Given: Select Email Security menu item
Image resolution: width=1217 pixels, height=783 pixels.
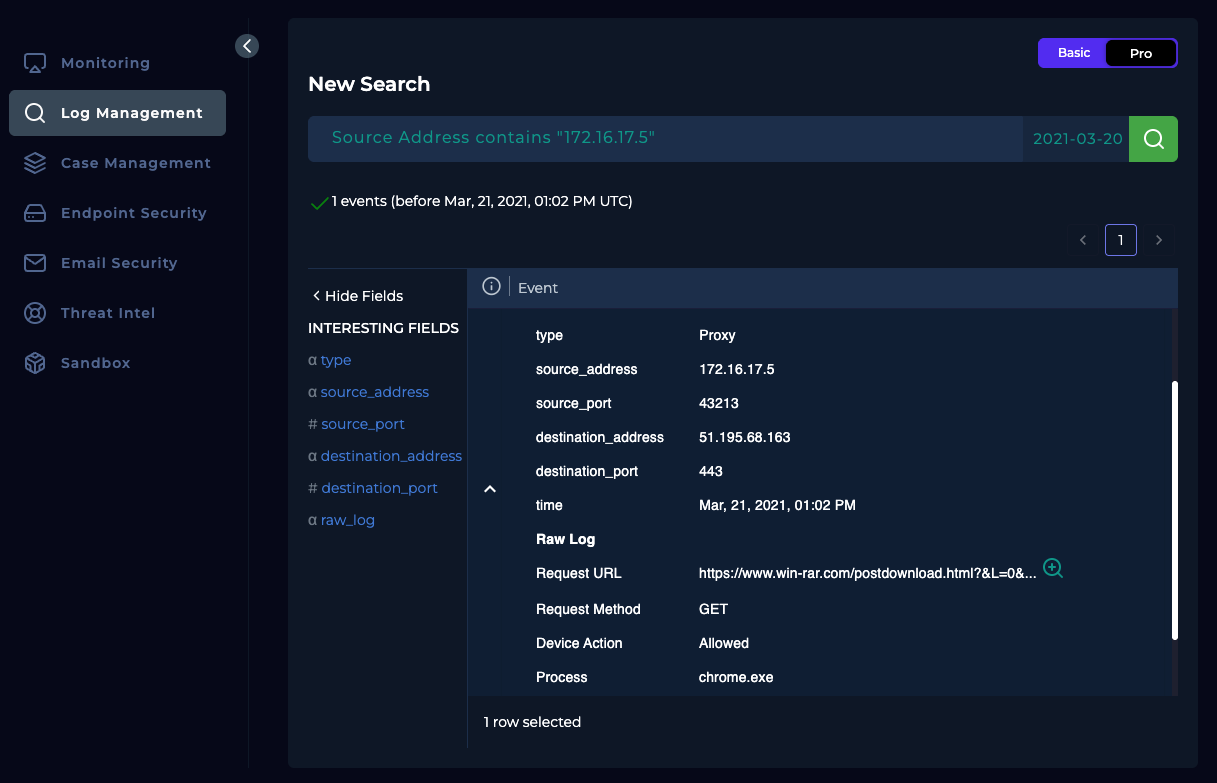Looking at the screenshot, I should (118, 263).
